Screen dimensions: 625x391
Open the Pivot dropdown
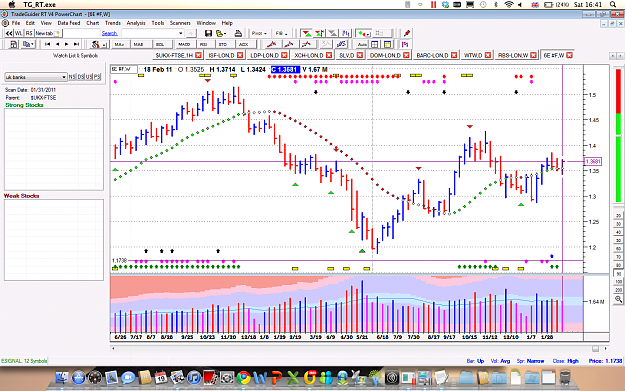click(x=259, y=33)
